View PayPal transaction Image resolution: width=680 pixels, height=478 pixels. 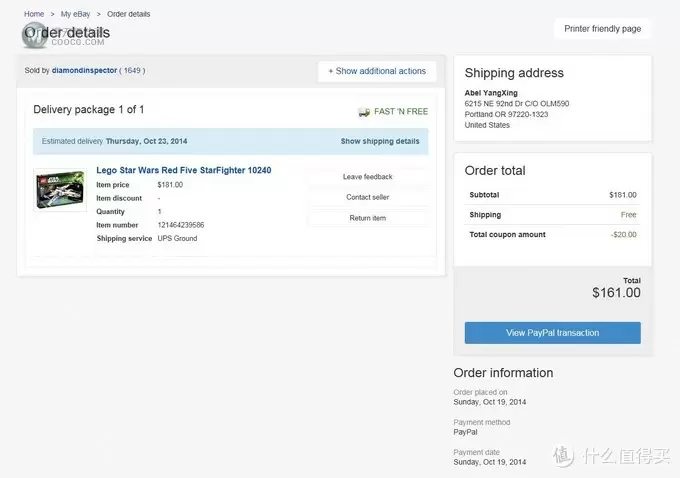[552, 333]
